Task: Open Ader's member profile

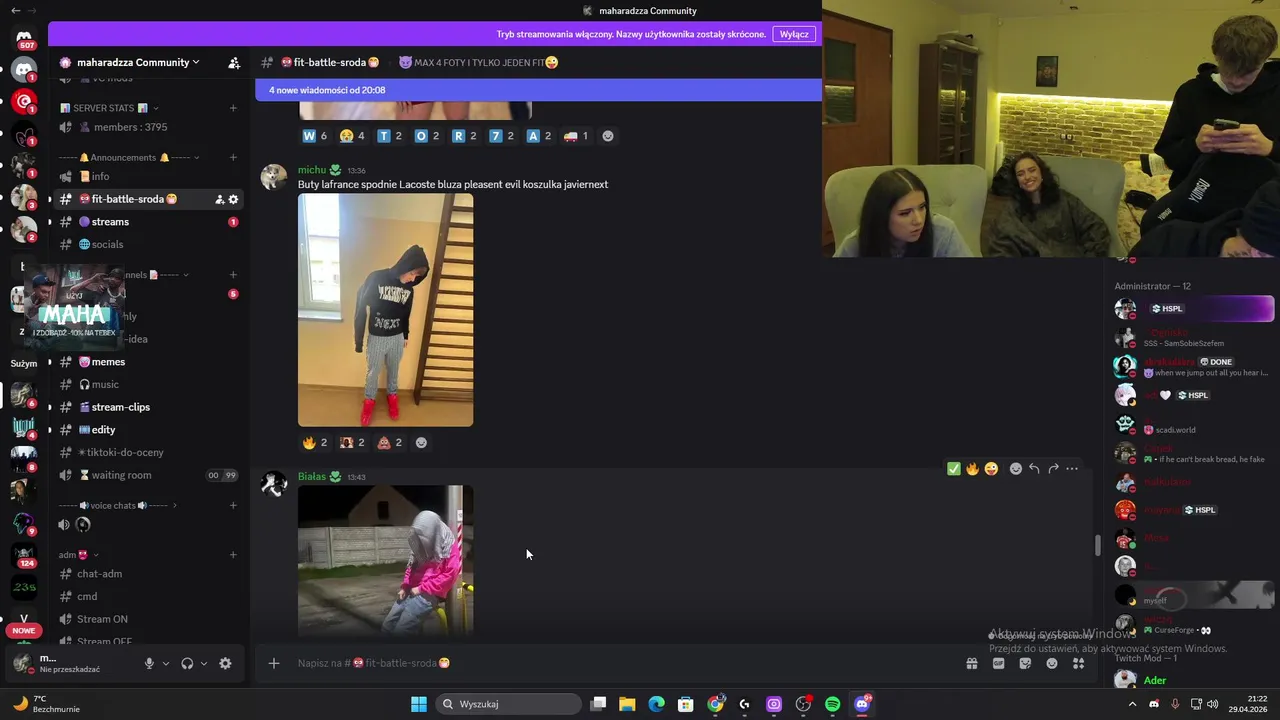Action: click(1194, 680)
